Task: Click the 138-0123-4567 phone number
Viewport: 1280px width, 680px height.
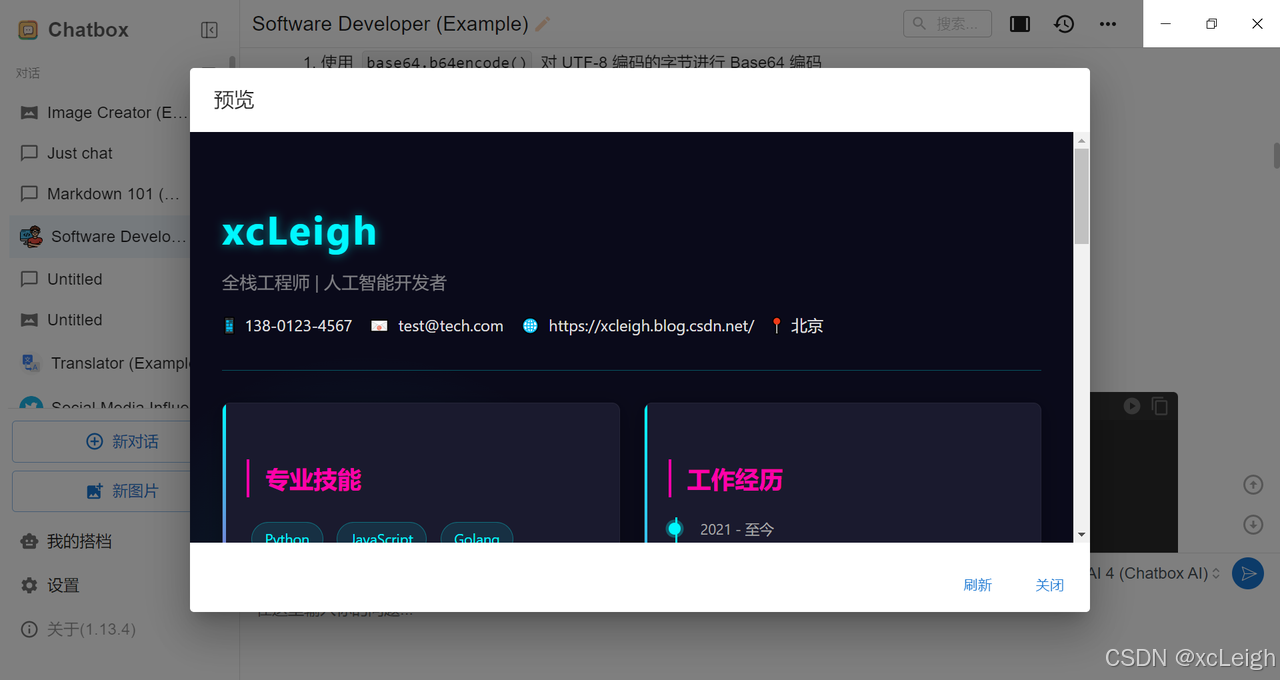Action: pyautogui.click(x=298, y=326)
